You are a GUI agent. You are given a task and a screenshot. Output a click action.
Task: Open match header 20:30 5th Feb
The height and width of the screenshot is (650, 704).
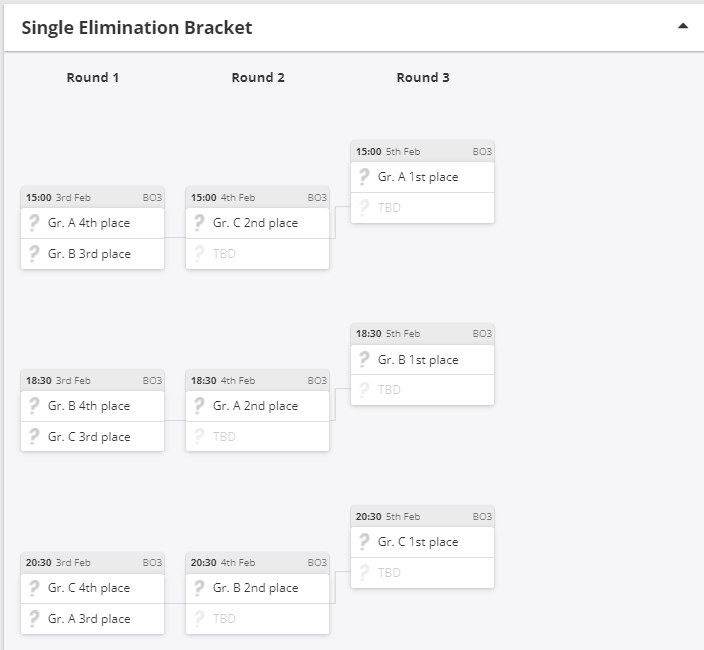(x=422, y=516)
